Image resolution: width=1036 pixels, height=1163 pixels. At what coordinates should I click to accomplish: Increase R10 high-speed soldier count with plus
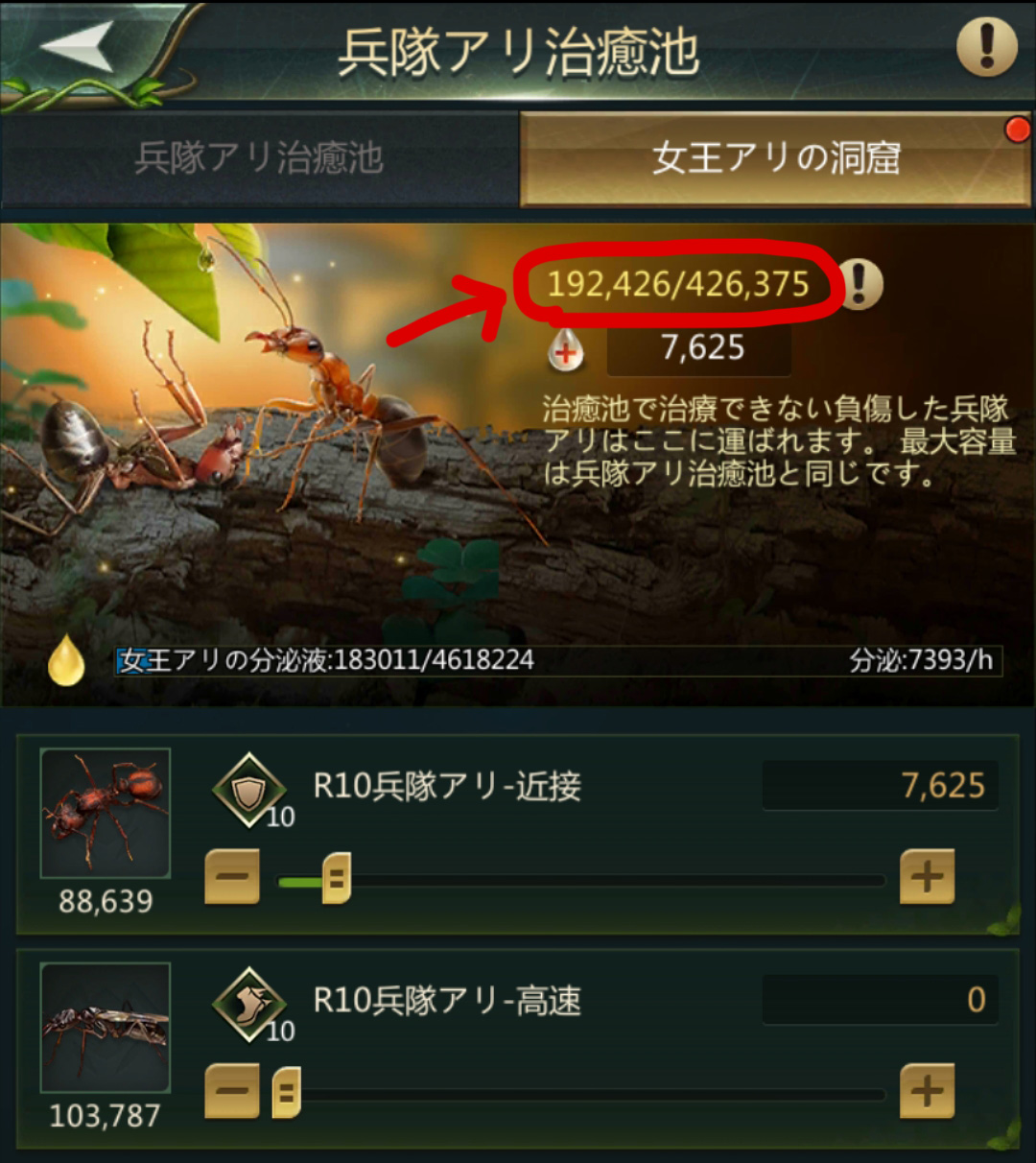(927, 1091)
